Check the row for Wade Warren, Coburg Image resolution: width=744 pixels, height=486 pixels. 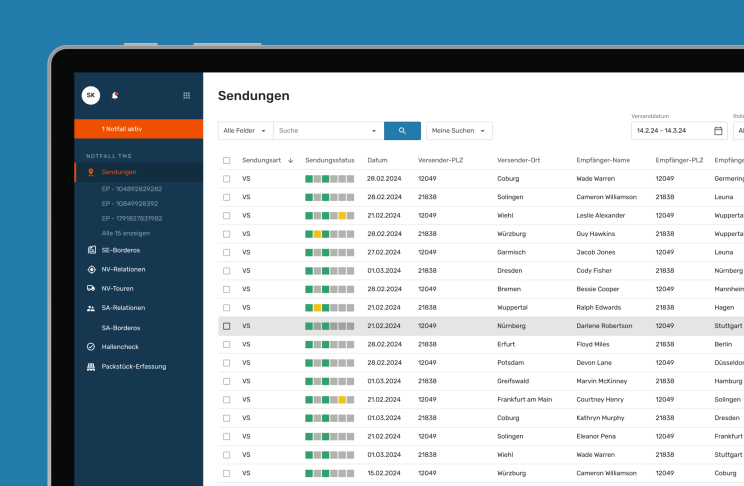pos(227,179)
